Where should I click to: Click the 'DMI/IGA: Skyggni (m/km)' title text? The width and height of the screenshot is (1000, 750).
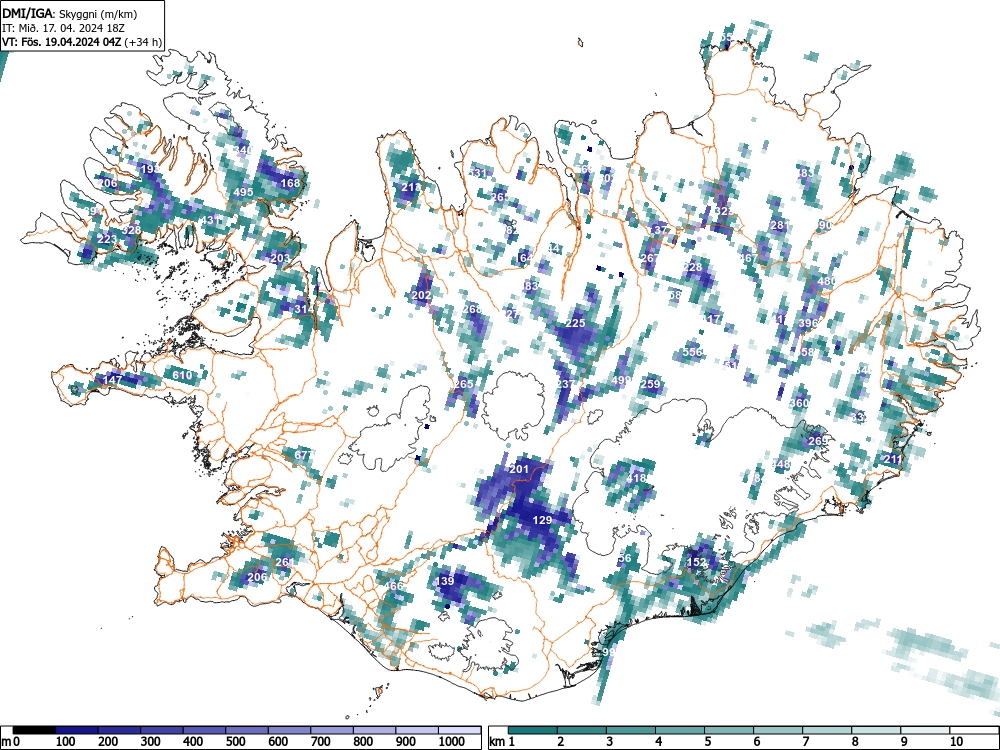click(x=70, y=13)
